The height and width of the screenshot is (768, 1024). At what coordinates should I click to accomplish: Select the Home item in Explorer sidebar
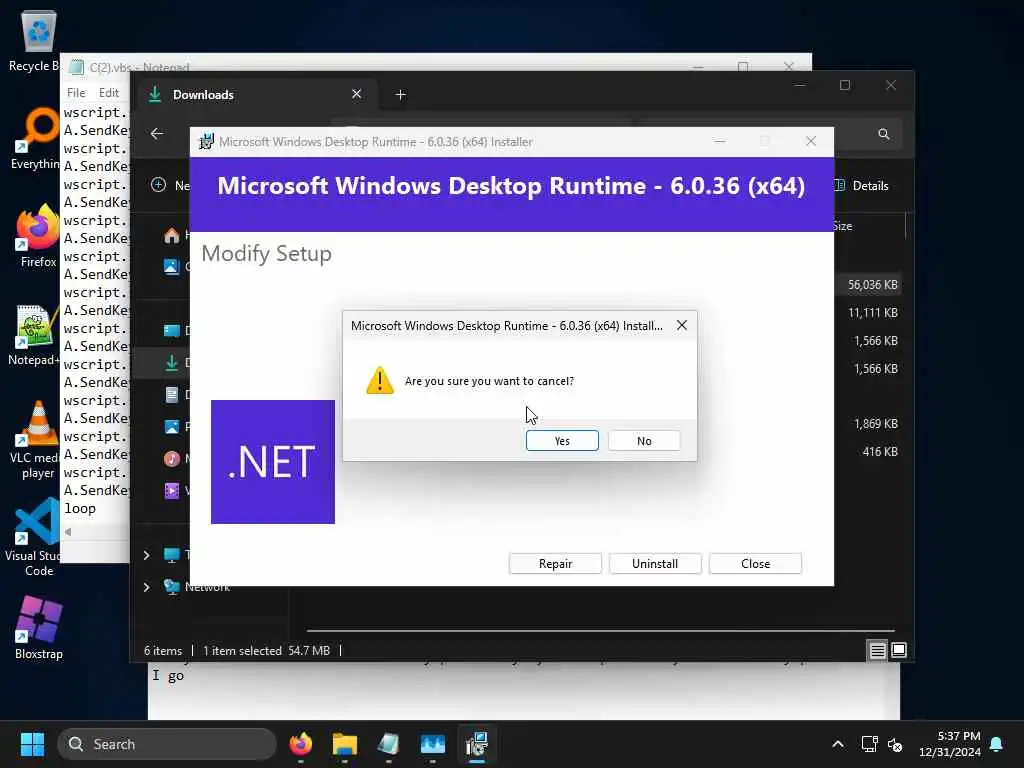[172, 236]
